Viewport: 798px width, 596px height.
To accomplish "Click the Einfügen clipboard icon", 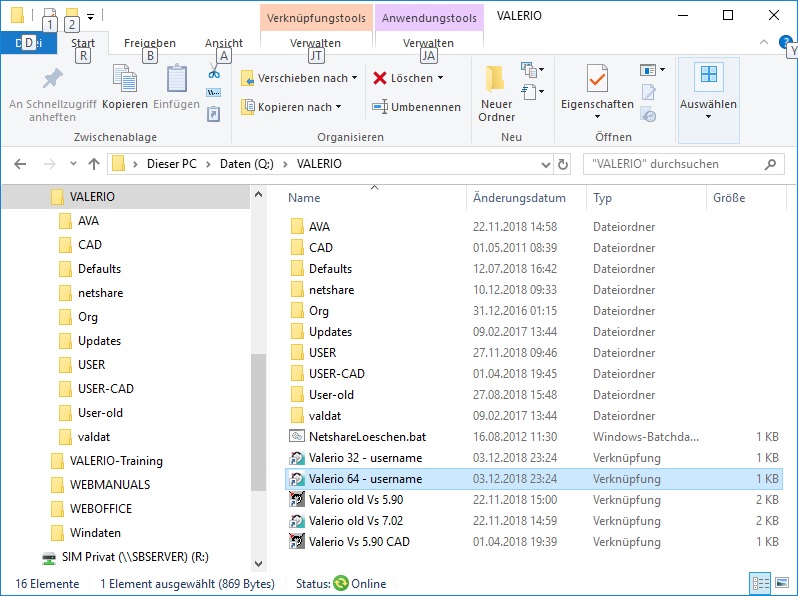I will click(x=177, y=80).
